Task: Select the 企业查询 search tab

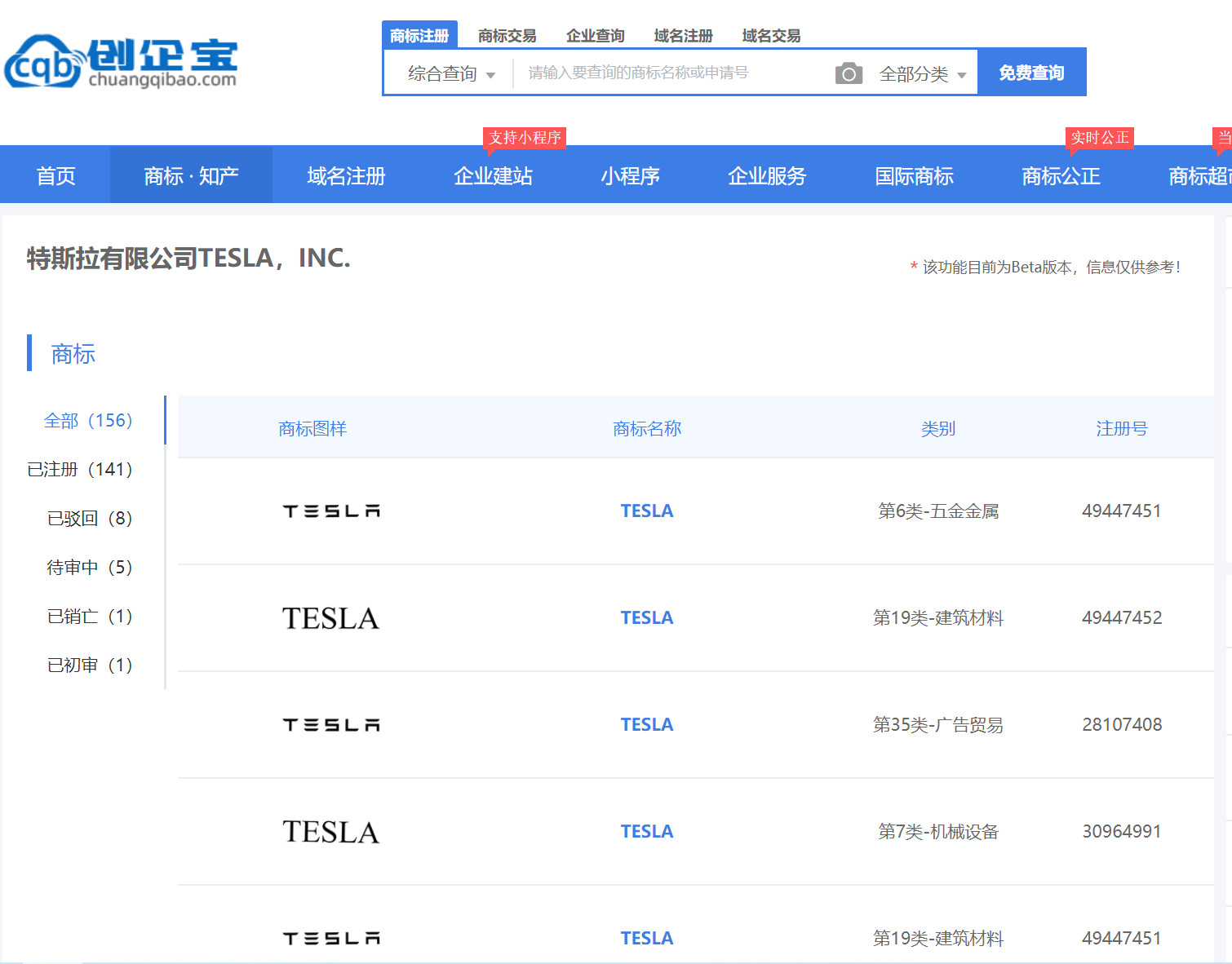Action: (595, 36)
